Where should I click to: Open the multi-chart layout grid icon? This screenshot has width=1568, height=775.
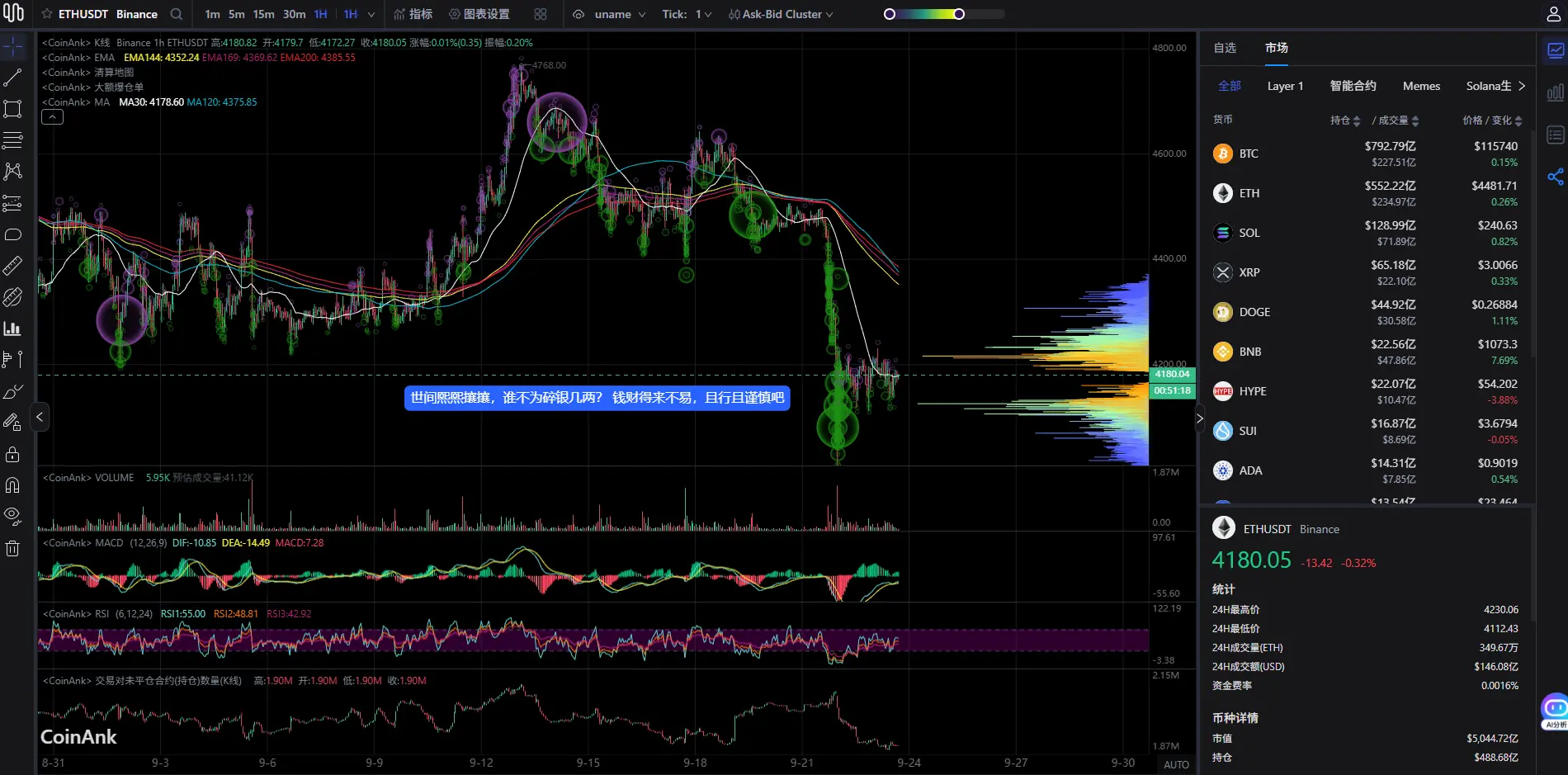pyautogui.click(x=541, y=14)
